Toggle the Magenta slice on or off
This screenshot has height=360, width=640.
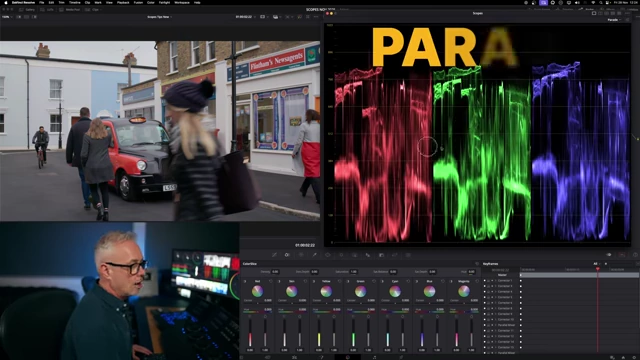point(451,281)
